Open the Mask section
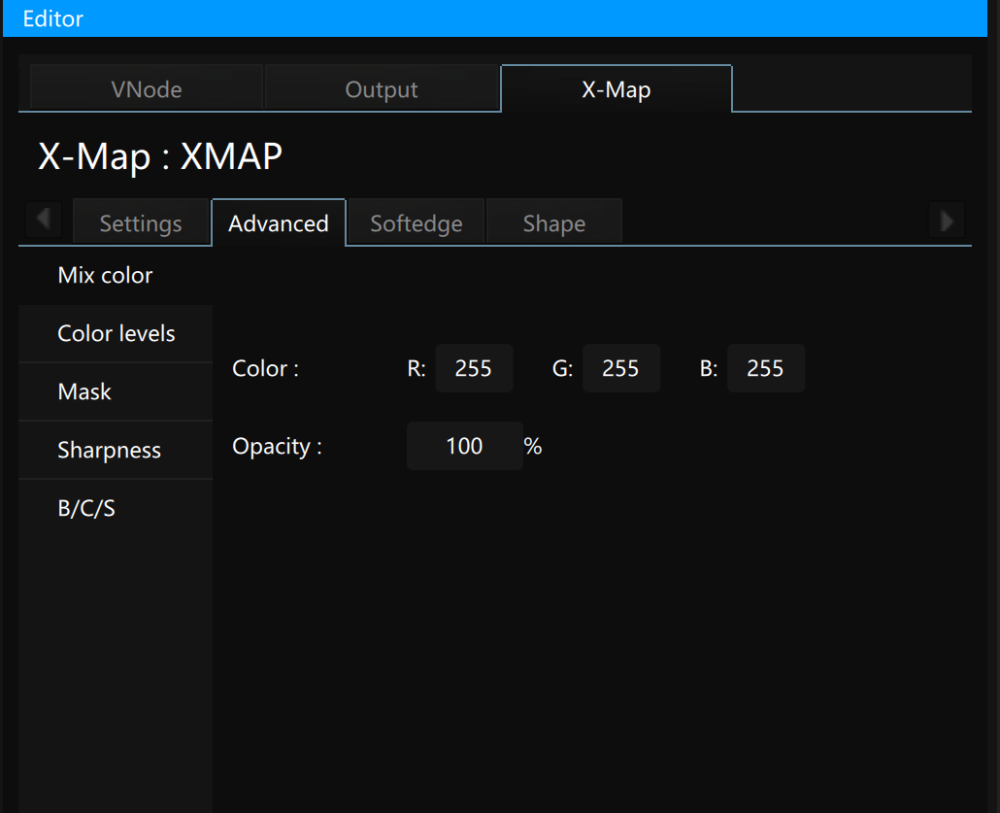Screen dimensions: 1000x813 tap(115, 392)
